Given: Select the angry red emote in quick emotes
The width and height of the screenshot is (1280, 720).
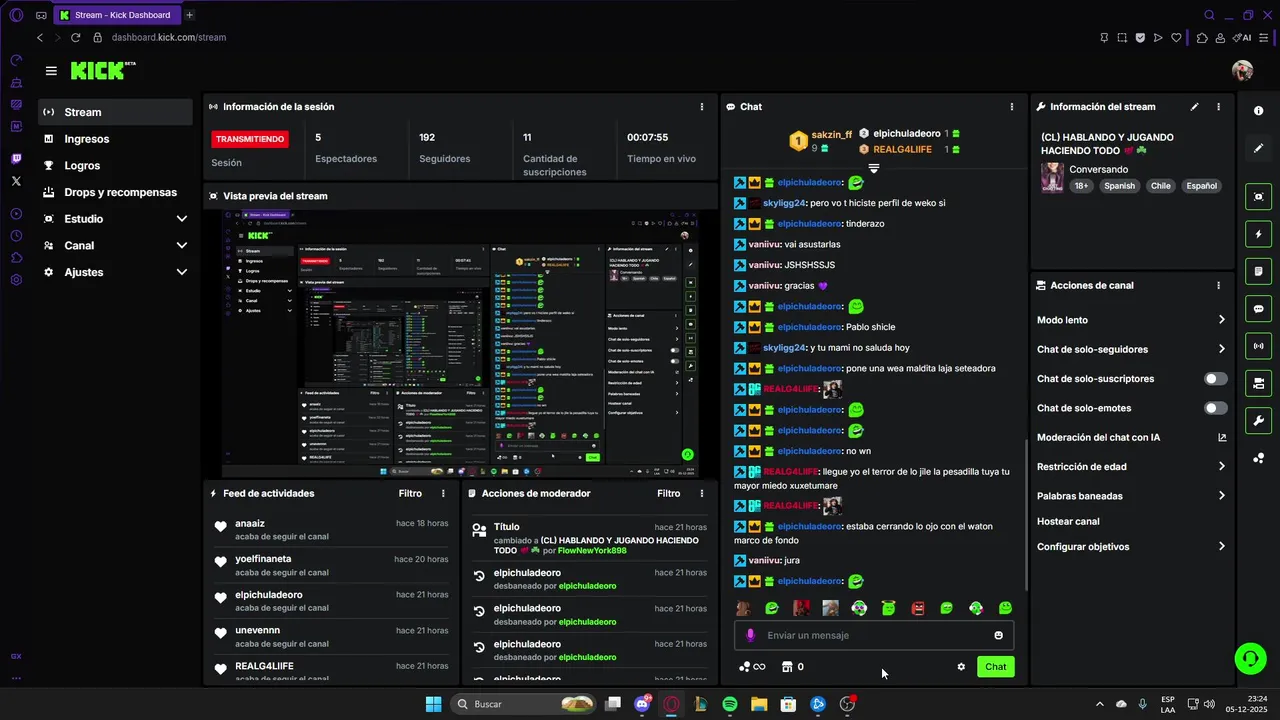Looking at the screenshot, I should [918, 608].
